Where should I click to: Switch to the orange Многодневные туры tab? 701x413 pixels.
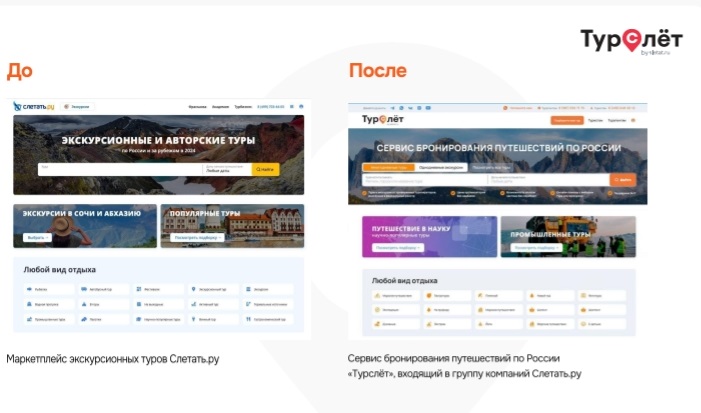pyautogui.click(x=389, y=168)
